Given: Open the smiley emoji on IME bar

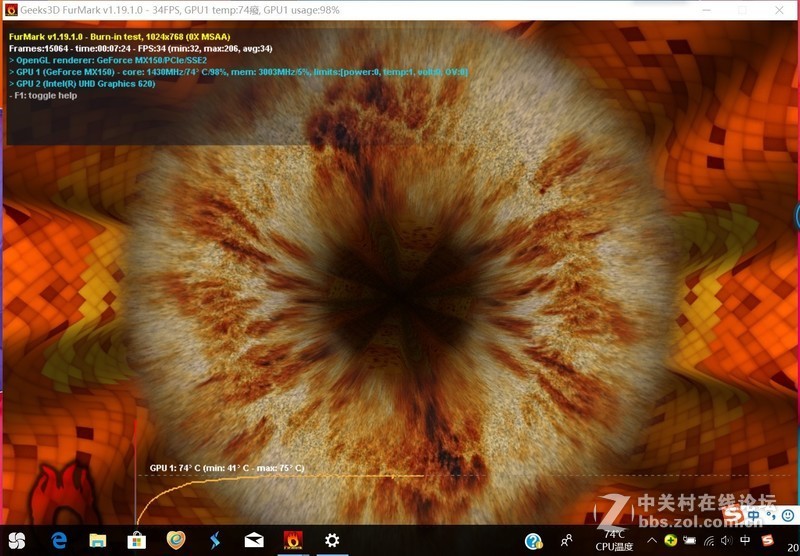Looking at the screenshot, I should coord(788,516).
